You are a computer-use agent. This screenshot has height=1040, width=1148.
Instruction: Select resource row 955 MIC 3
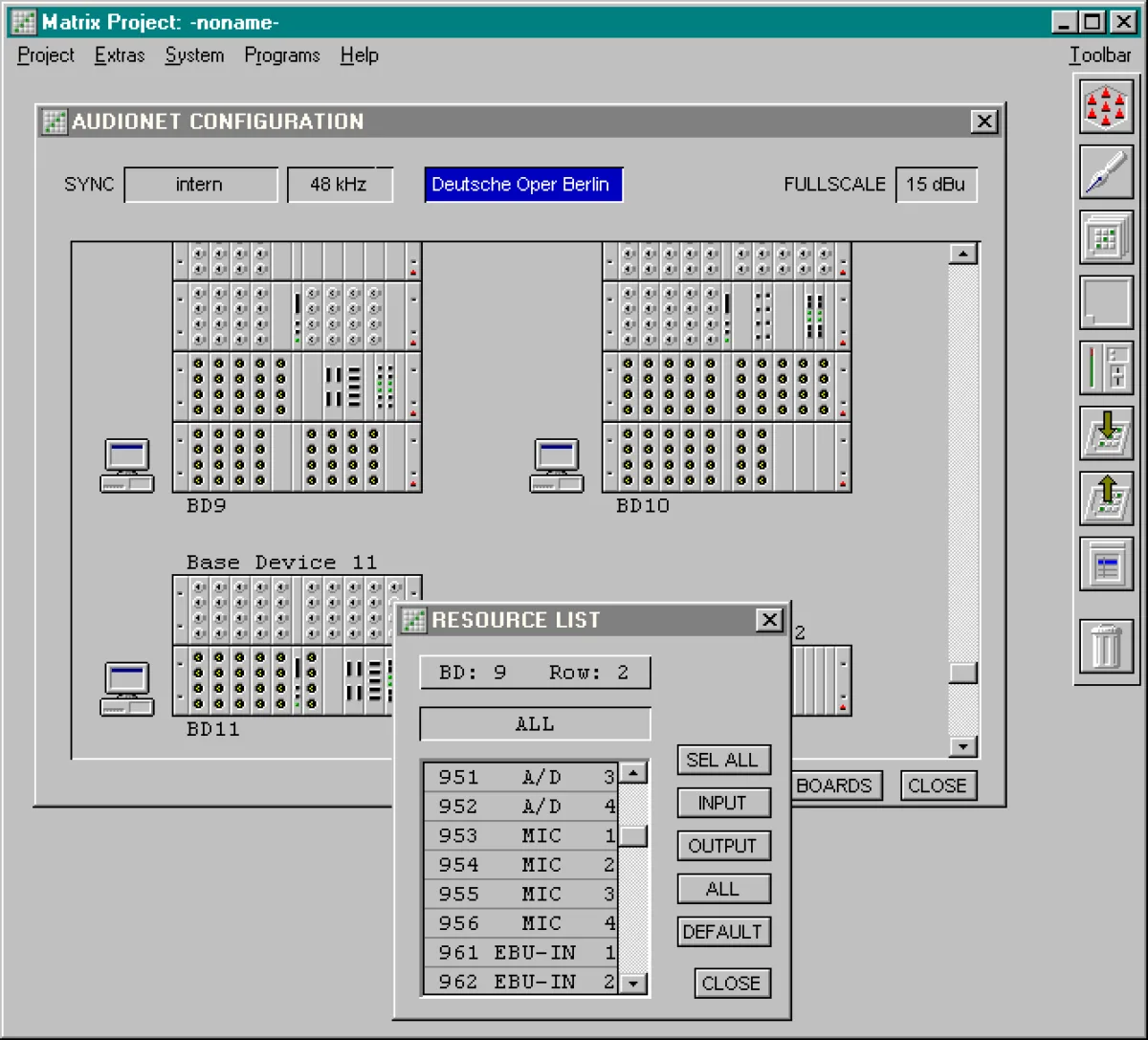521,894
